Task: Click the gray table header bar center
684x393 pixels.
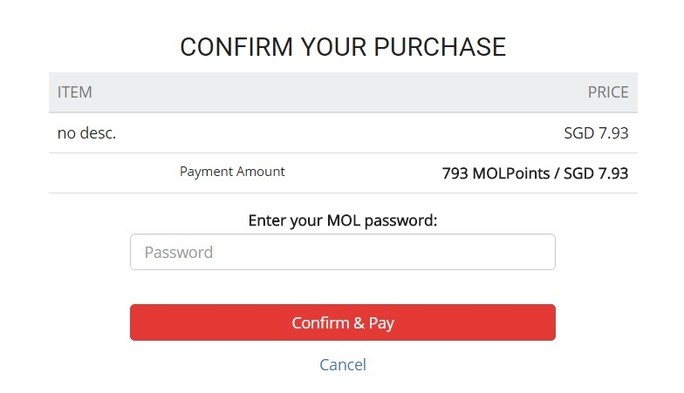Action: click(343, 92)
